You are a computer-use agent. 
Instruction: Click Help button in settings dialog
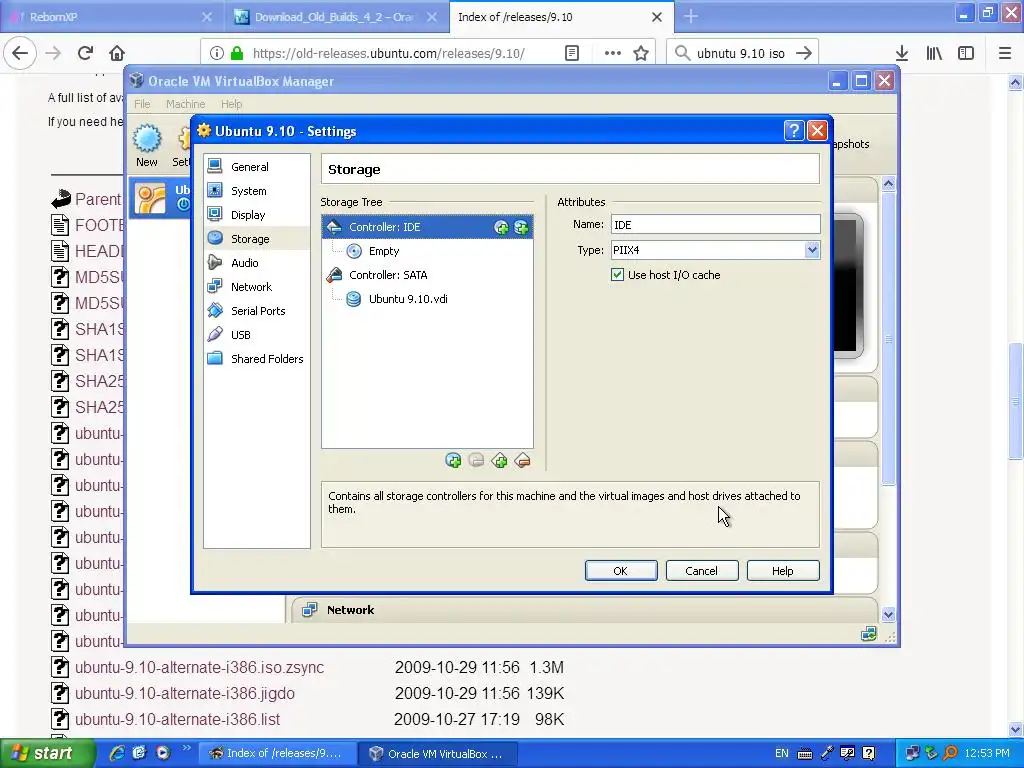[783, 571]
